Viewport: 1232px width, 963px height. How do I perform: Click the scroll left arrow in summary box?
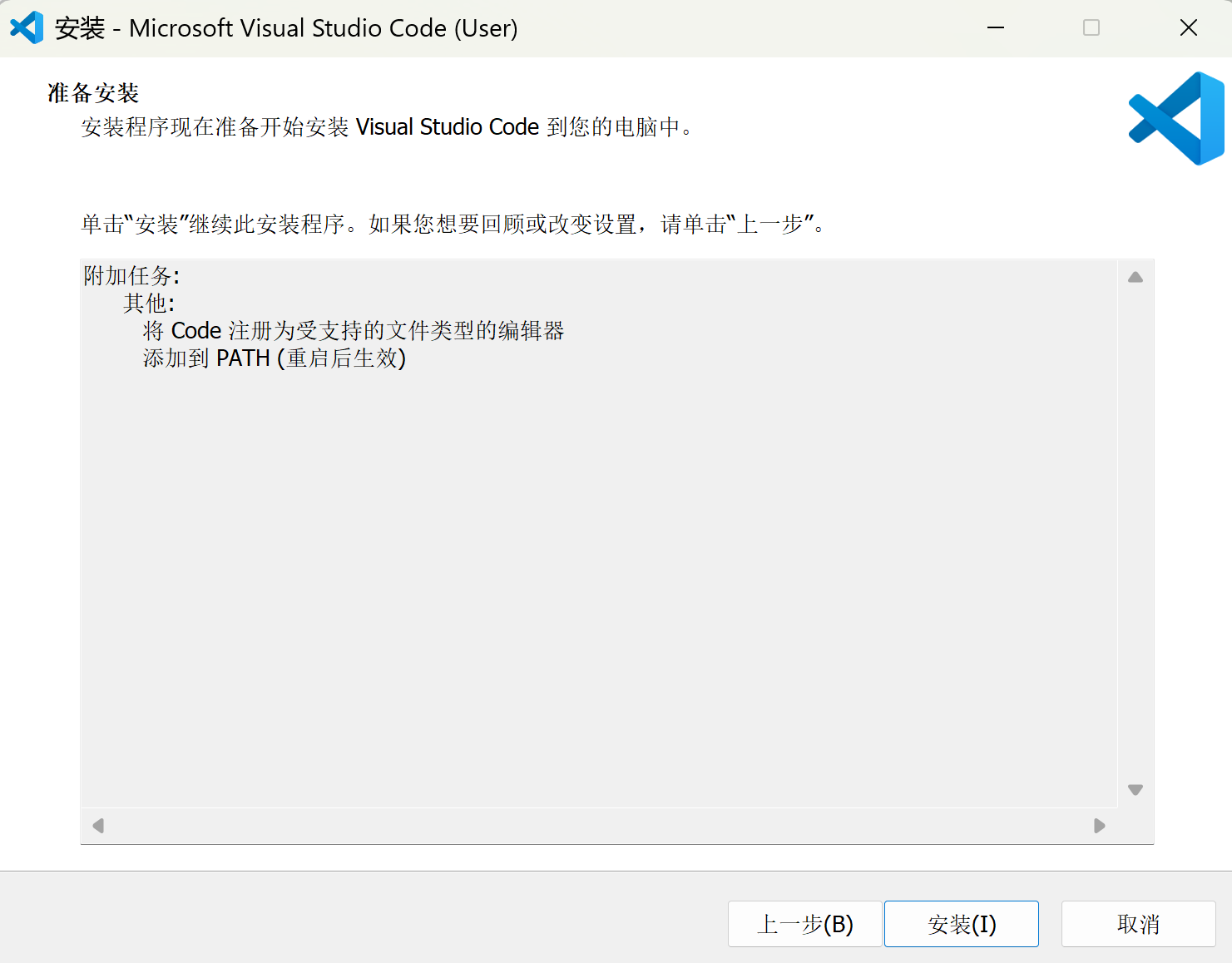coord(98,826)
